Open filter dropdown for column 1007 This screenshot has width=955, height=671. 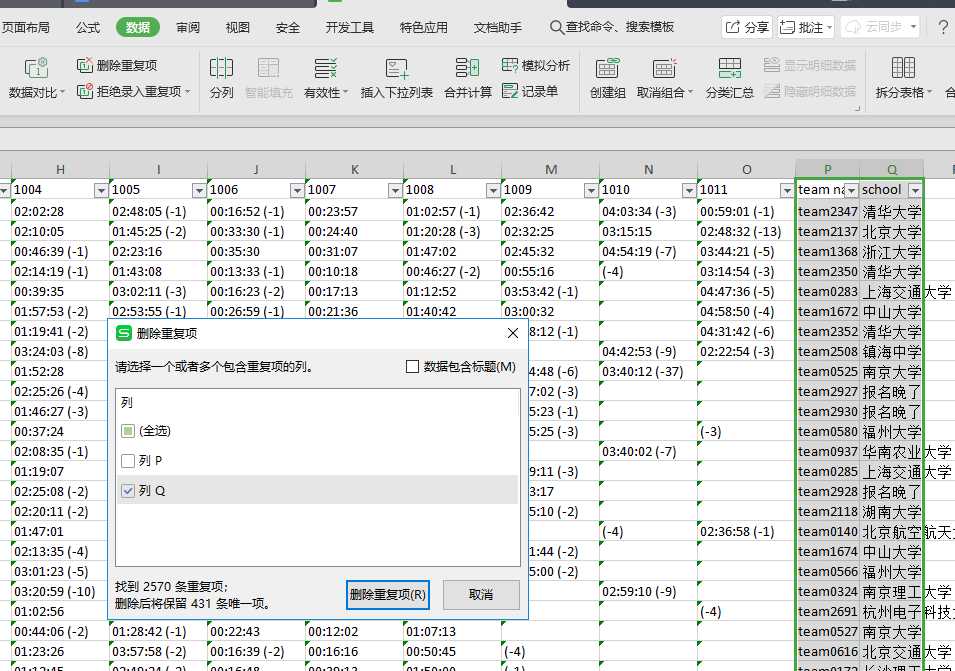[395, 191]
